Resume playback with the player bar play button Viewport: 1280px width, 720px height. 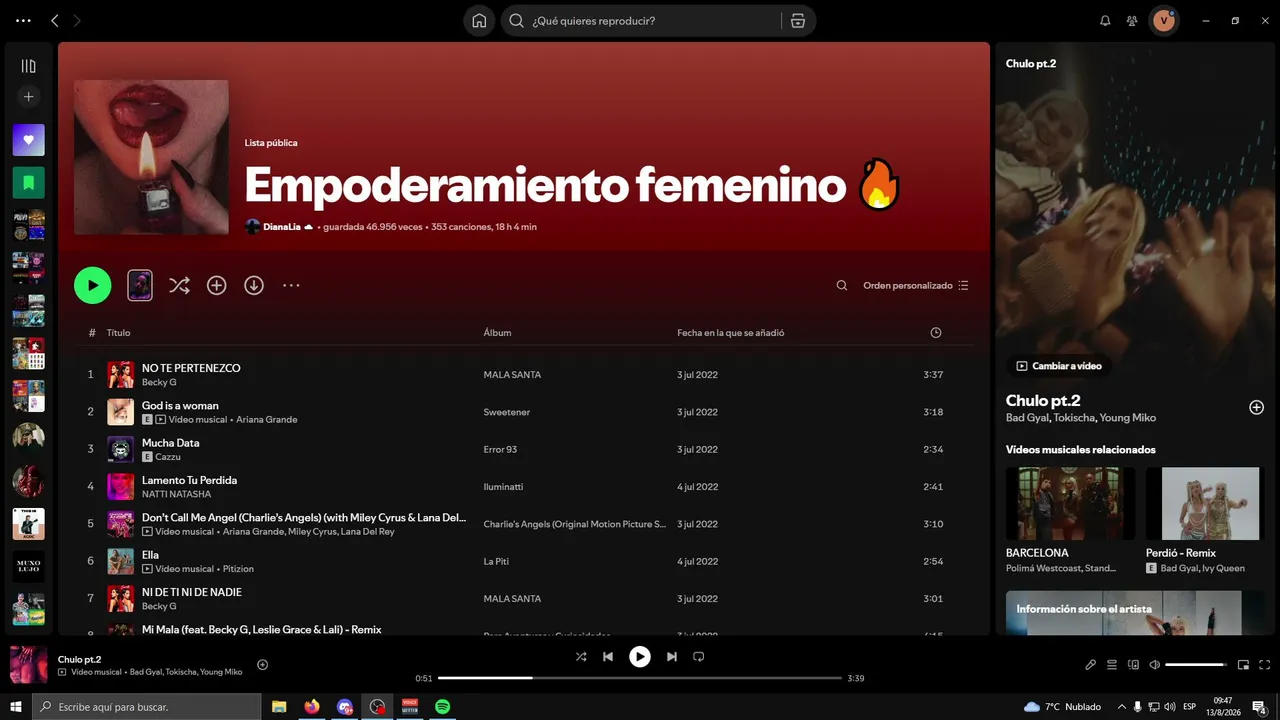[640, 657]
